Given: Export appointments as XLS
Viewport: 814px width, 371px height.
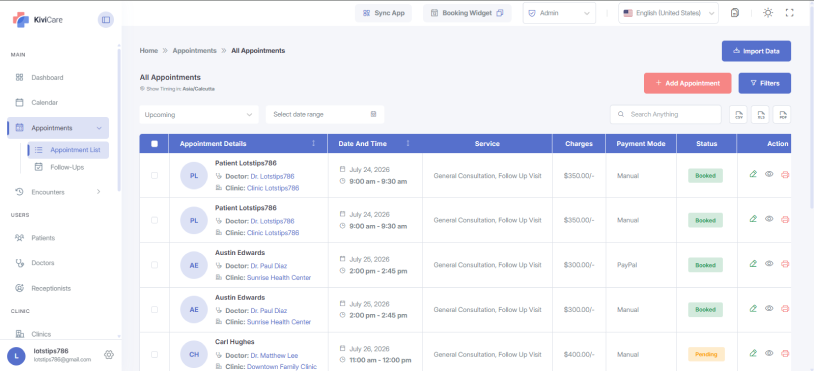Looking at the screenshot, I should click(760, 115).
